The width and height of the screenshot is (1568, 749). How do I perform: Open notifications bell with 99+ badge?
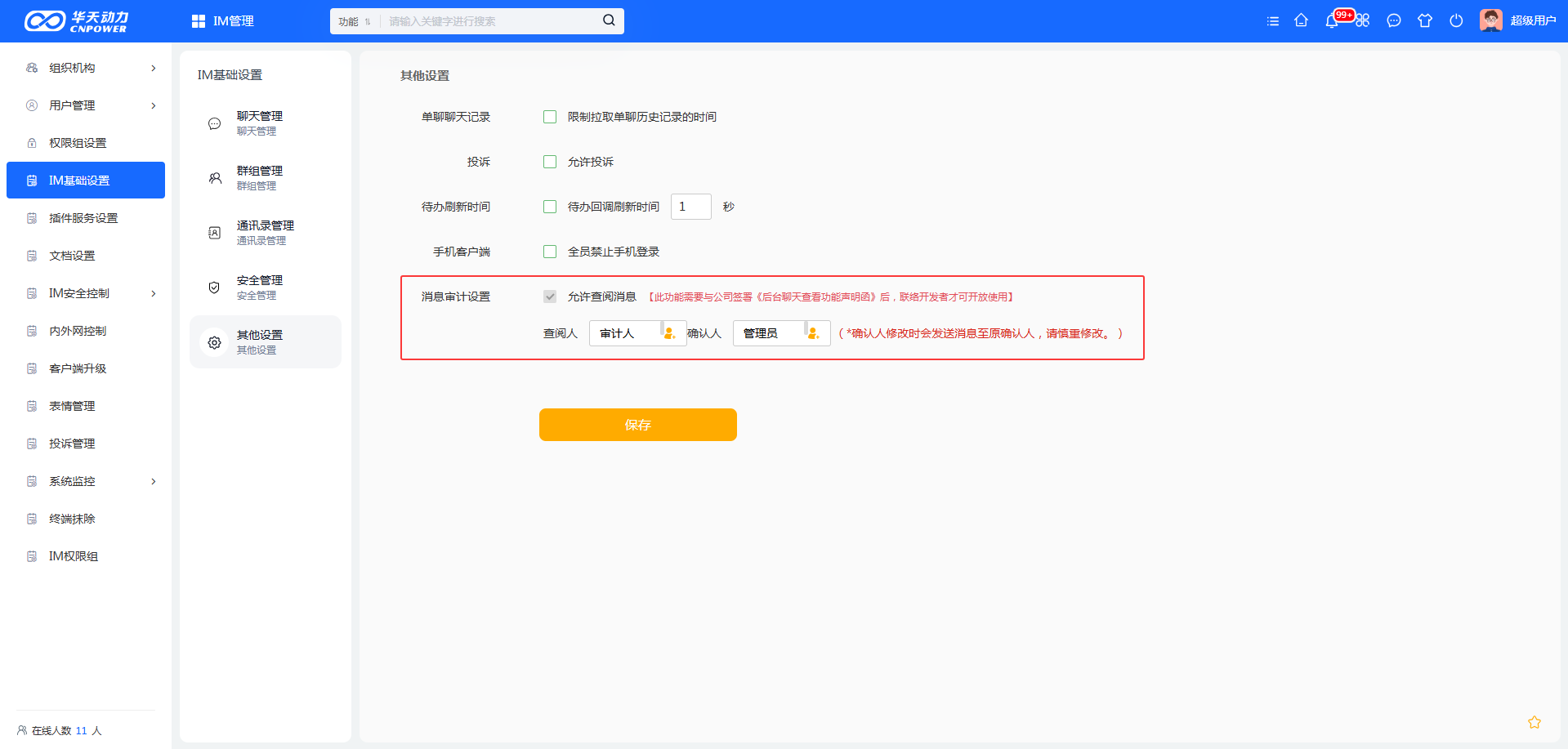(1332, 20)
